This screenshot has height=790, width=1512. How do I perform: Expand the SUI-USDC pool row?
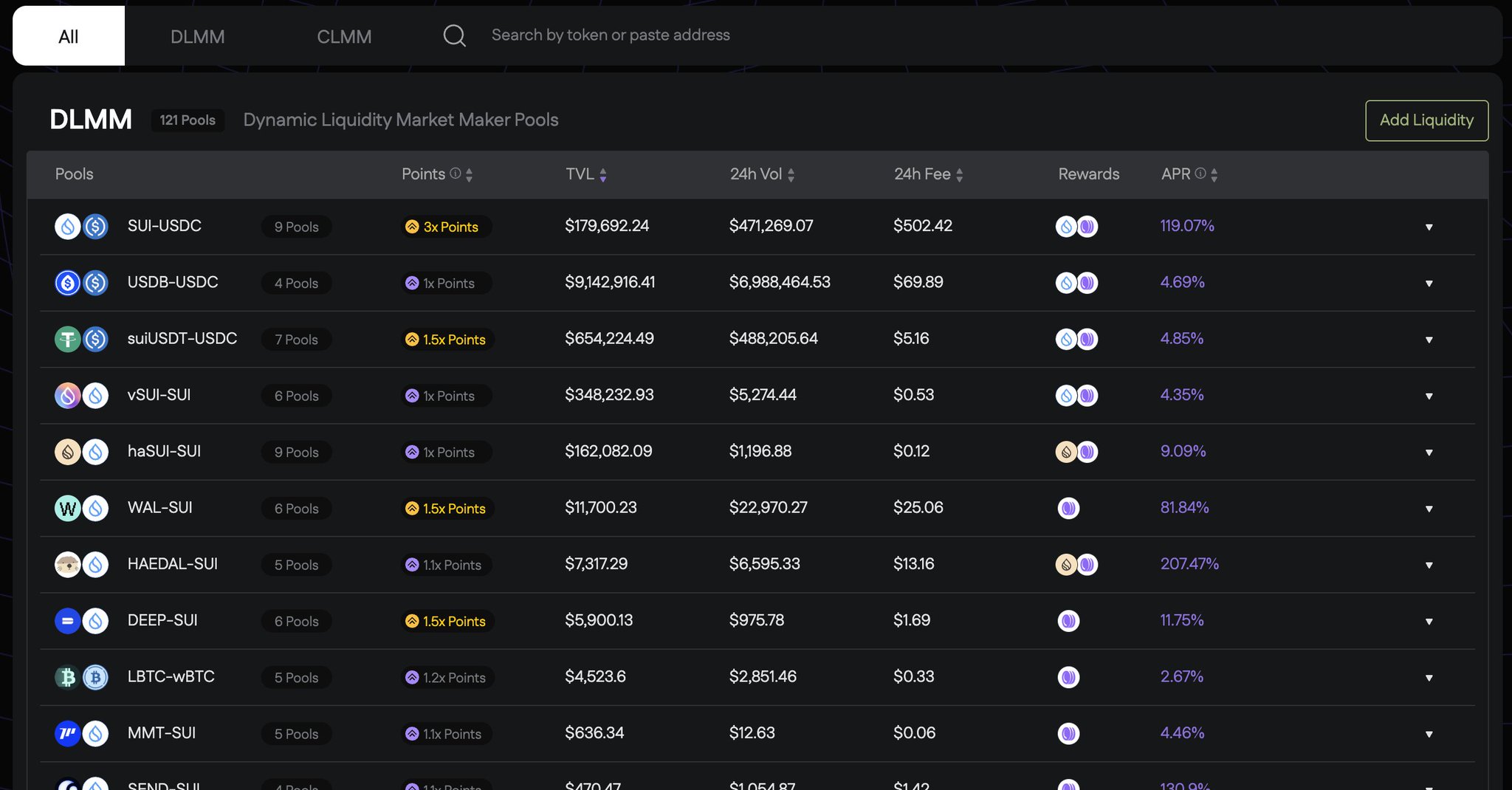[x=1429, y=227]
